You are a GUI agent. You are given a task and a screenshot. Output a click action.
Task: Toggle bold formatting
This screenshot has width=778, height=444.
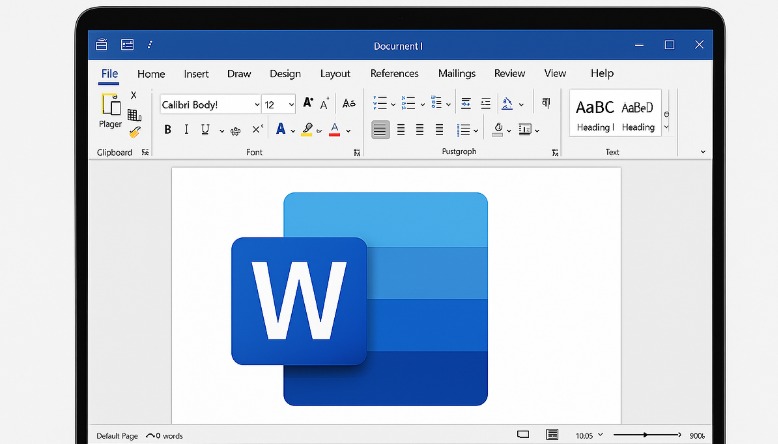click(x=168, y=129)
